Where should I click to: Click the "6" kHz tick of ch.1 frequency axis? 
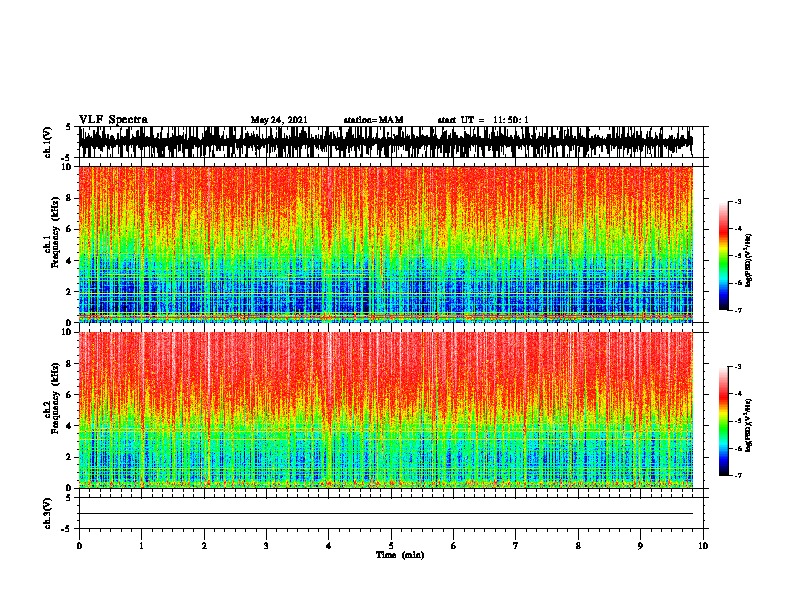(69, 229)
